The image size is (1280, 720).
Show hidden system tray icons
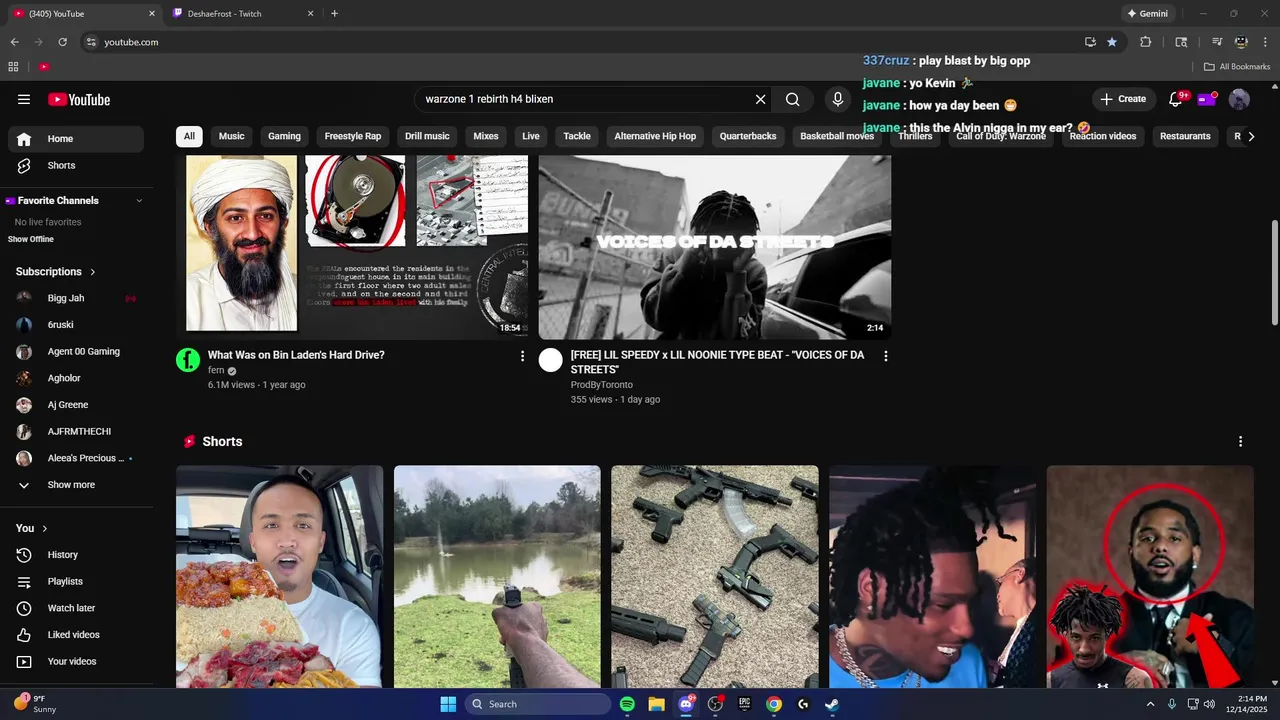[1150, 704]
